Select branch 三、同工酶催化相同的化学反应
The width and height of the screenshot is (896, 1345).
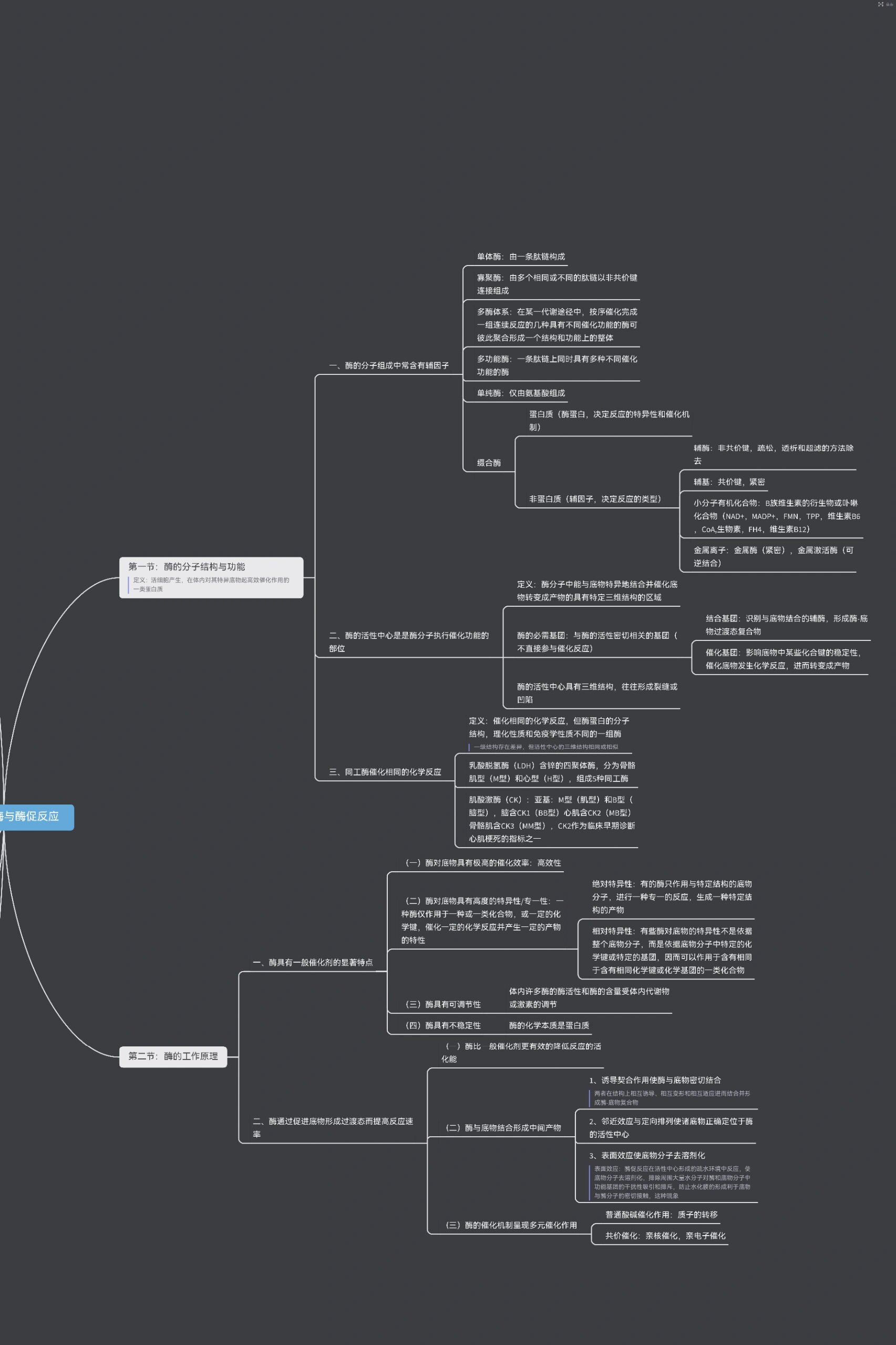[x=385, y=772]
